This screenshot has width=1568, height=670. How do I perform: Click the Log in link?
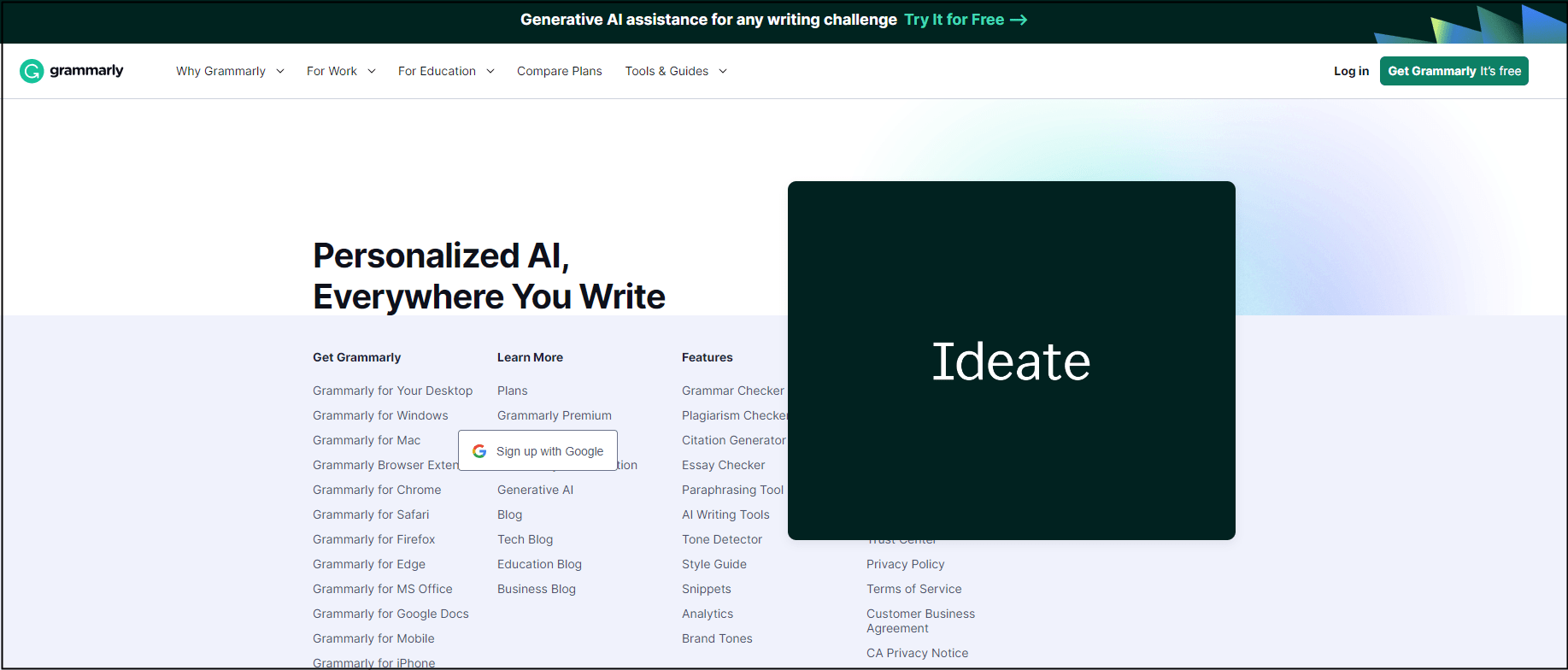pos(1351,71)
